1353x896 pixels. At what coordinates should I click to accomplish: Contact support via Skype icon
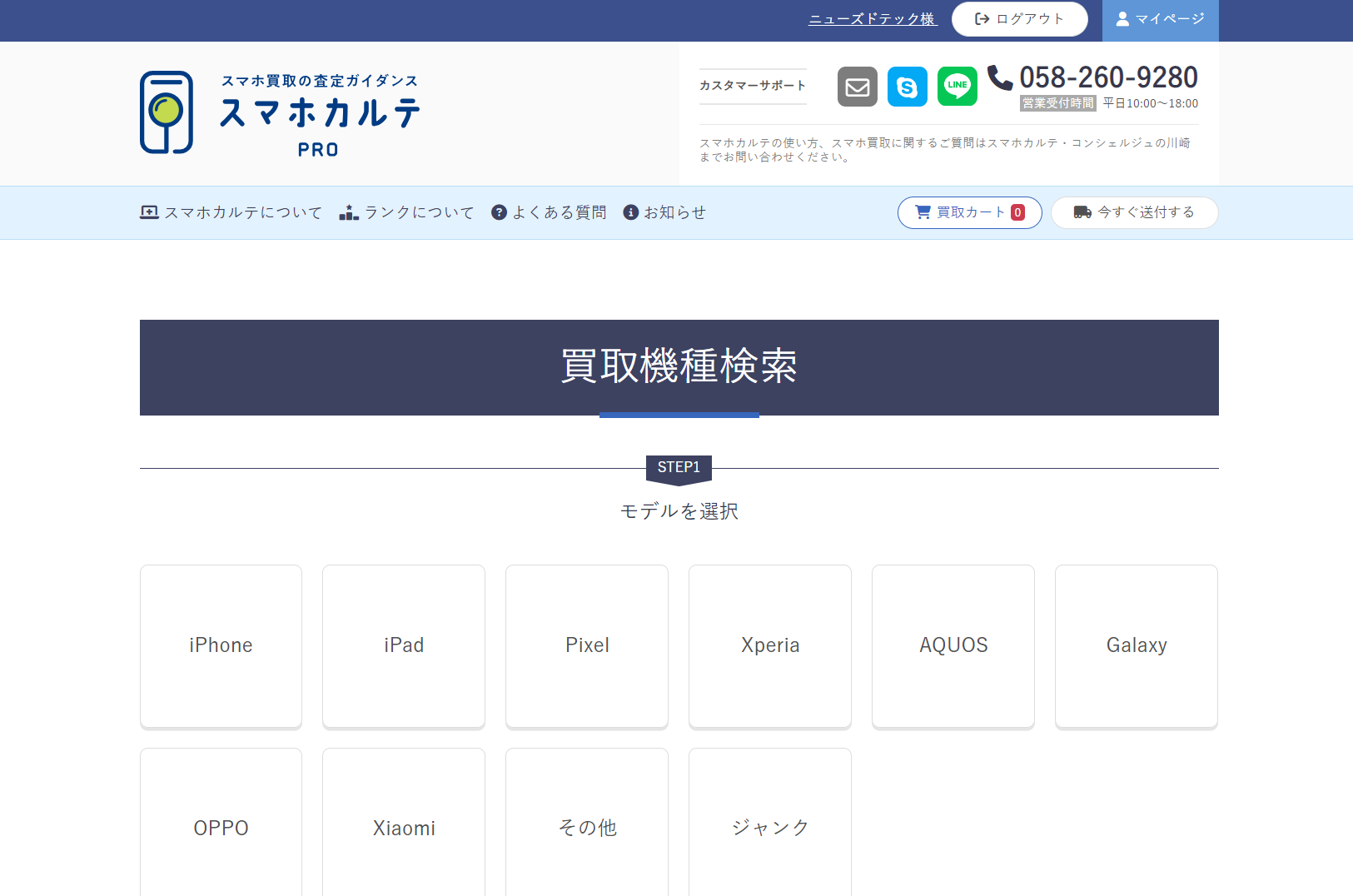tap(908, 87)
